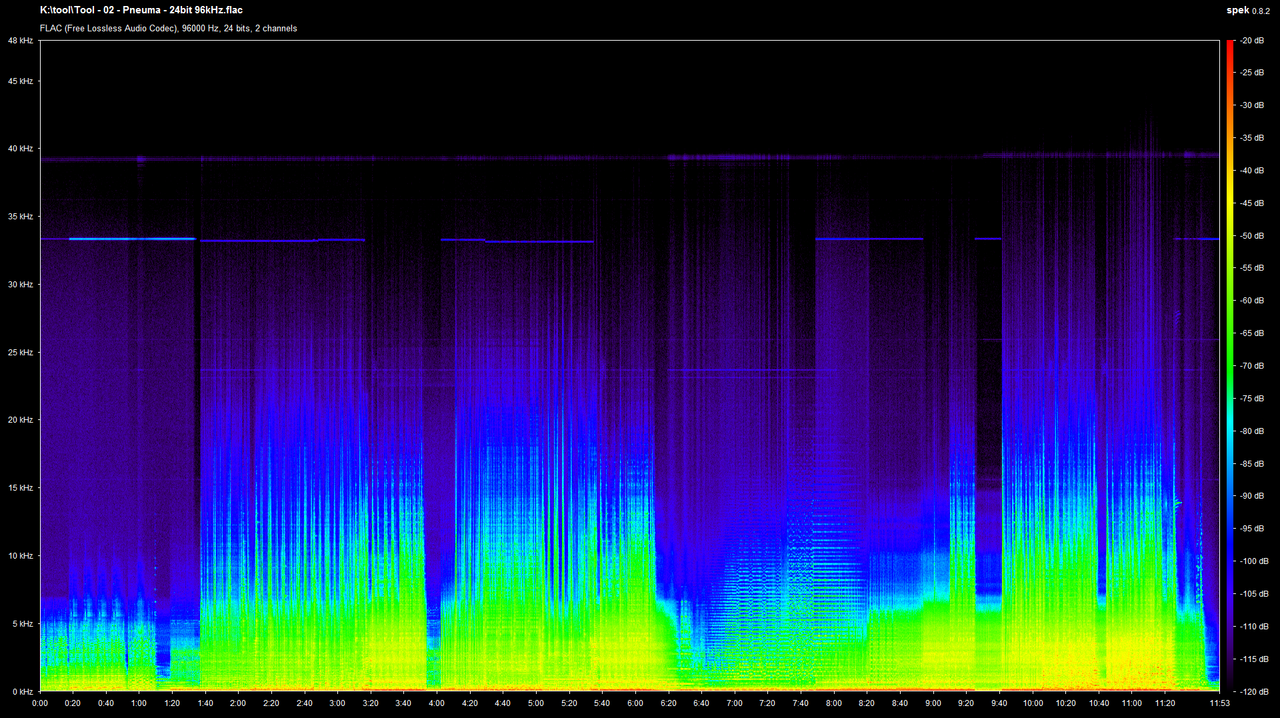Click the 48 kHz frequency axis label
Image resolution: width=1280 pixels, height=718 pixels.
tap(21, 40)
